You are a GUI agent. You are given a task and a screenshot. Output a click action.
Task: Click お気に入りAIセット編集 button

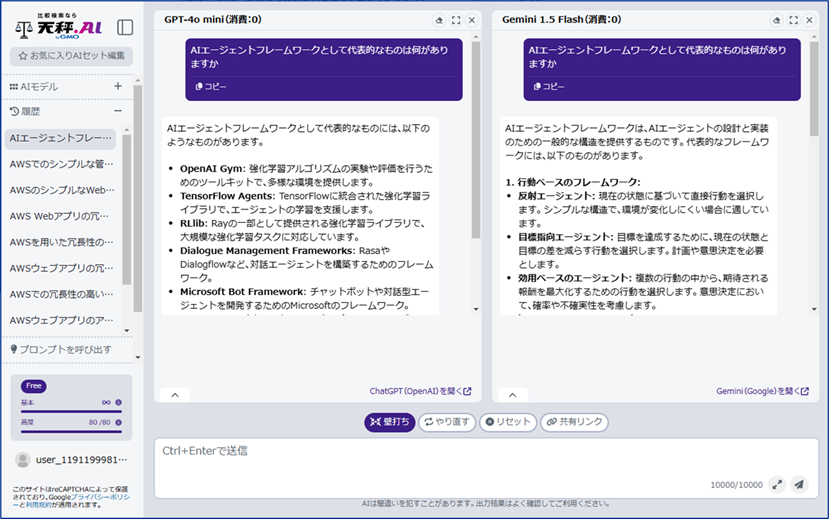[71, 55]
